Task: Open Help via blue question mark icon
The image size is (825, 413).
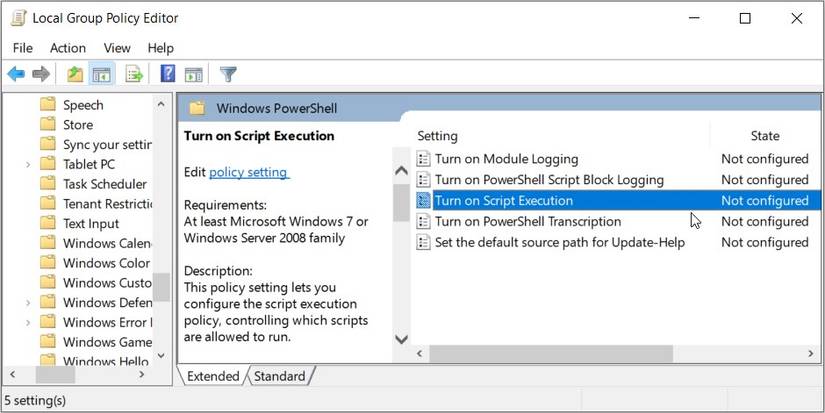Action: pyautogui.click(x=168, y=74)
